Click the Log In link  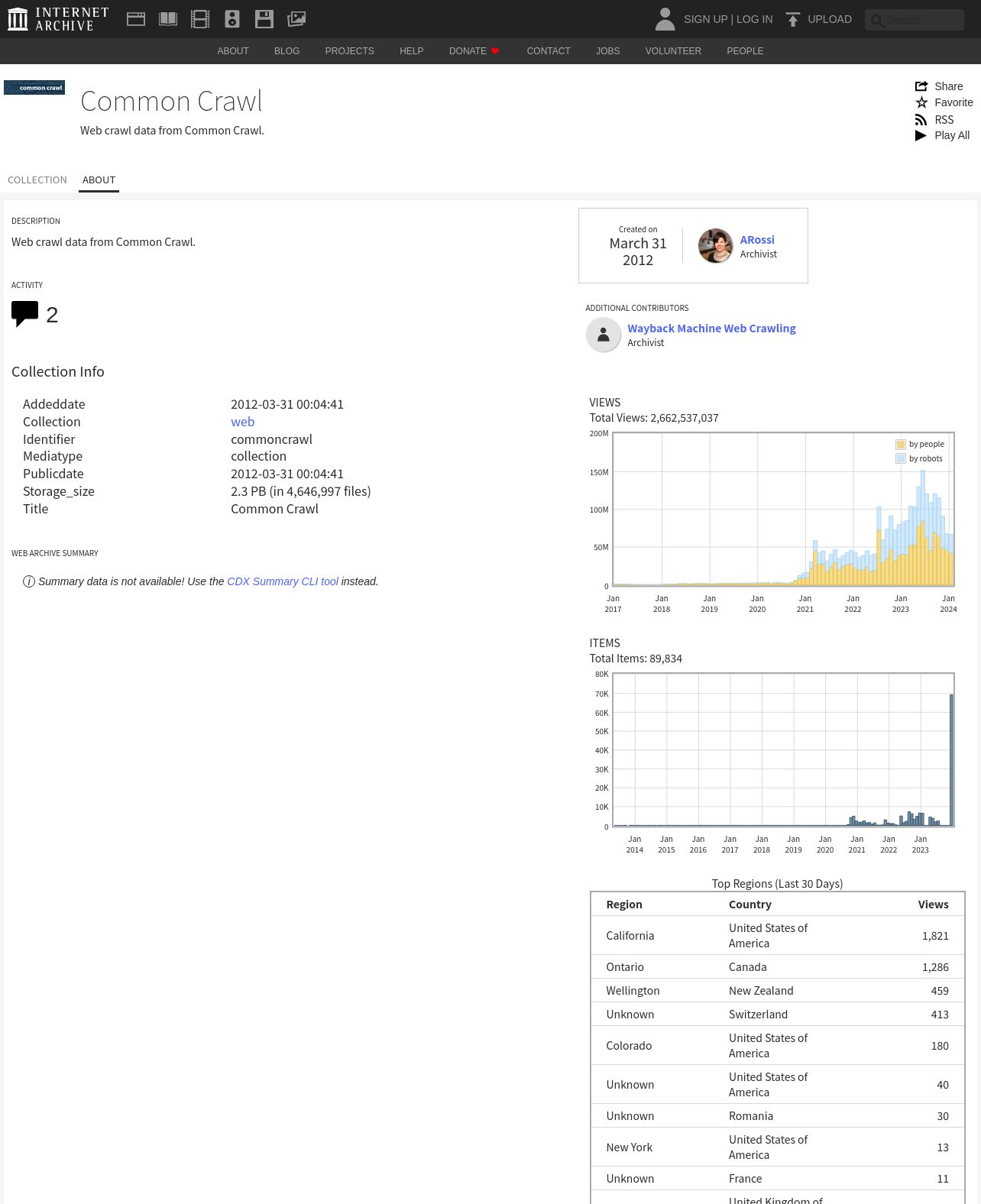[x=755, y=19]
